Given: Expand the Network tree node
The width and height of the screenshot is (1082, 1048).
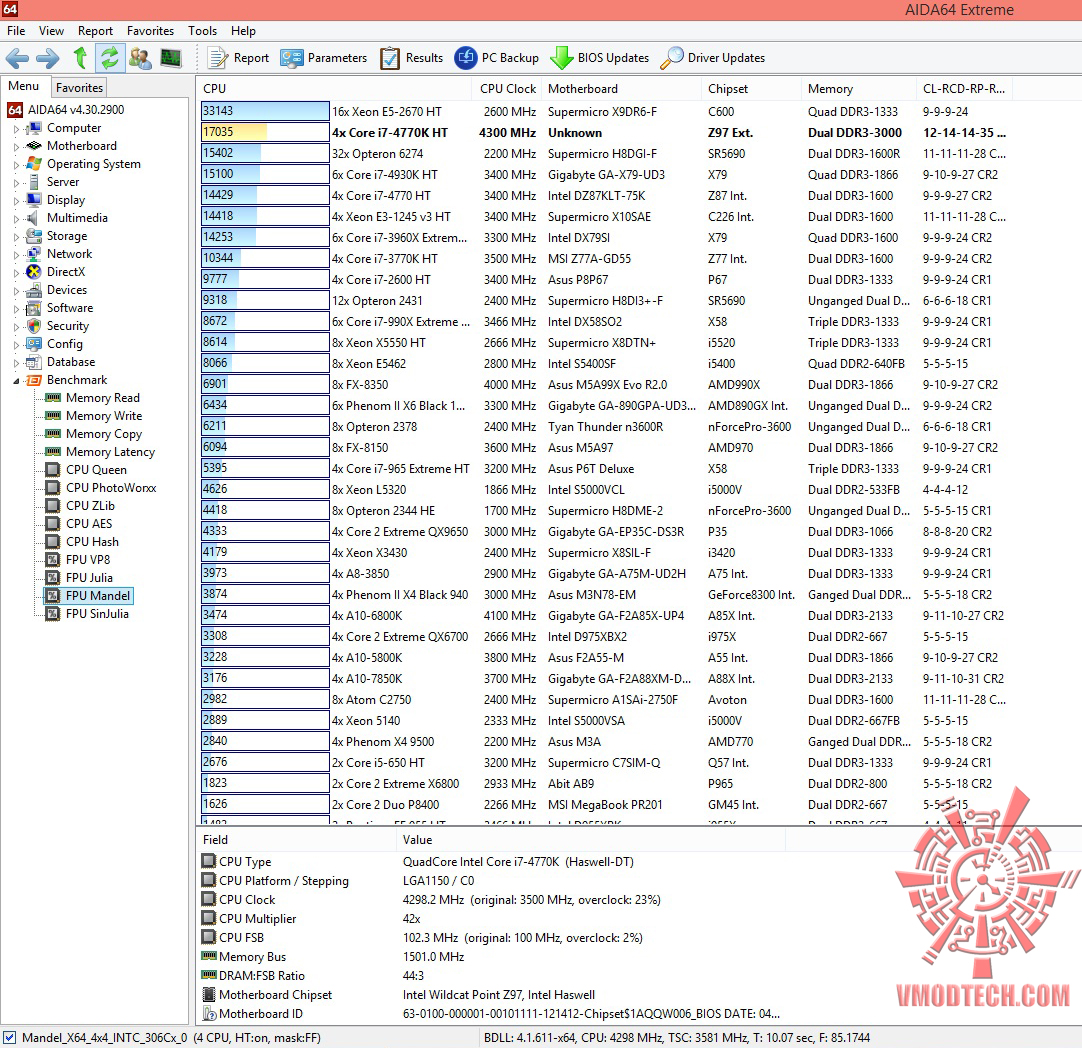Looking at the screenshot, I should click(16, 254).
